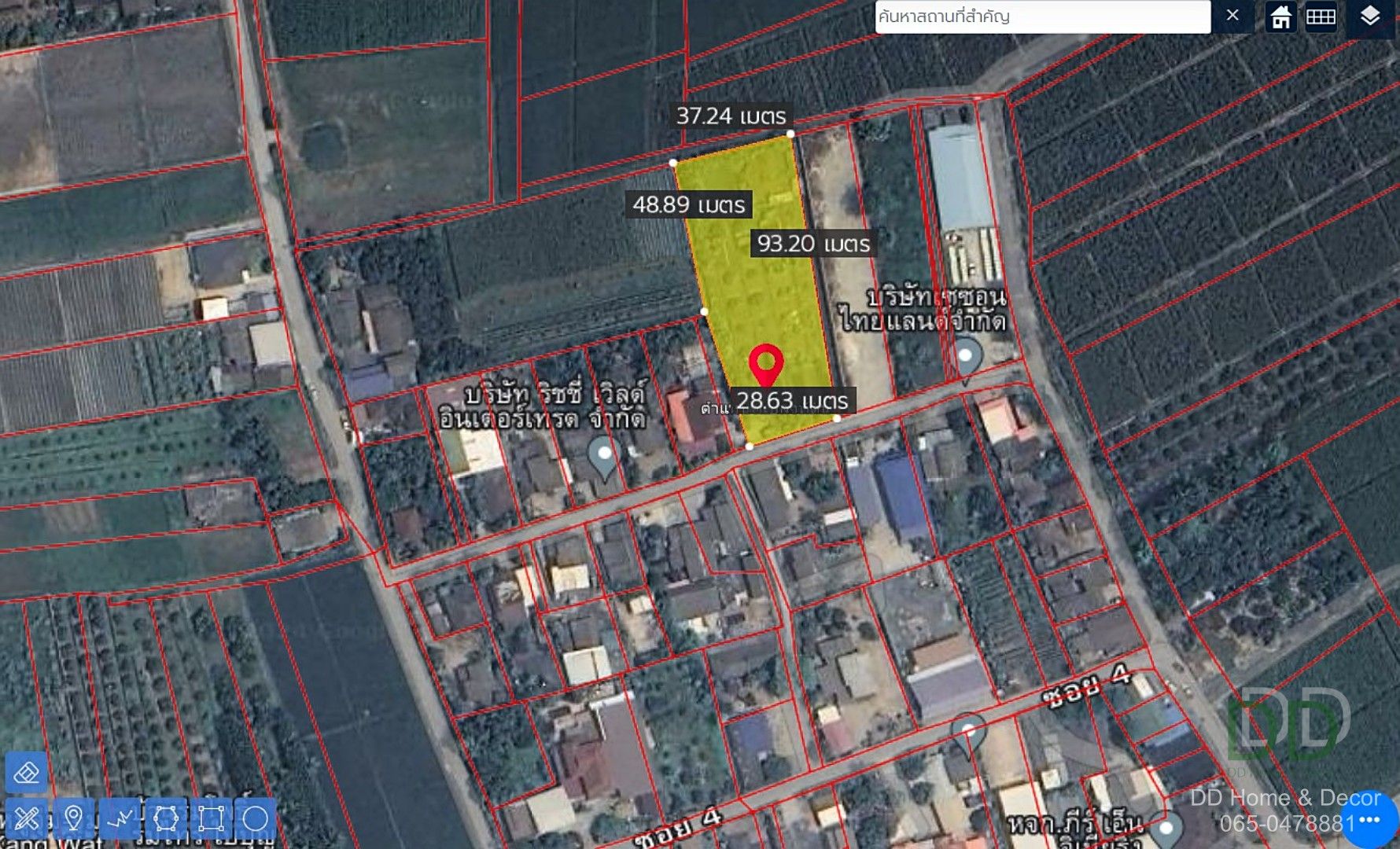Select the polygon drawing tool
Viewport: 1400px width, 849px height.
click(x=166, y=819)
